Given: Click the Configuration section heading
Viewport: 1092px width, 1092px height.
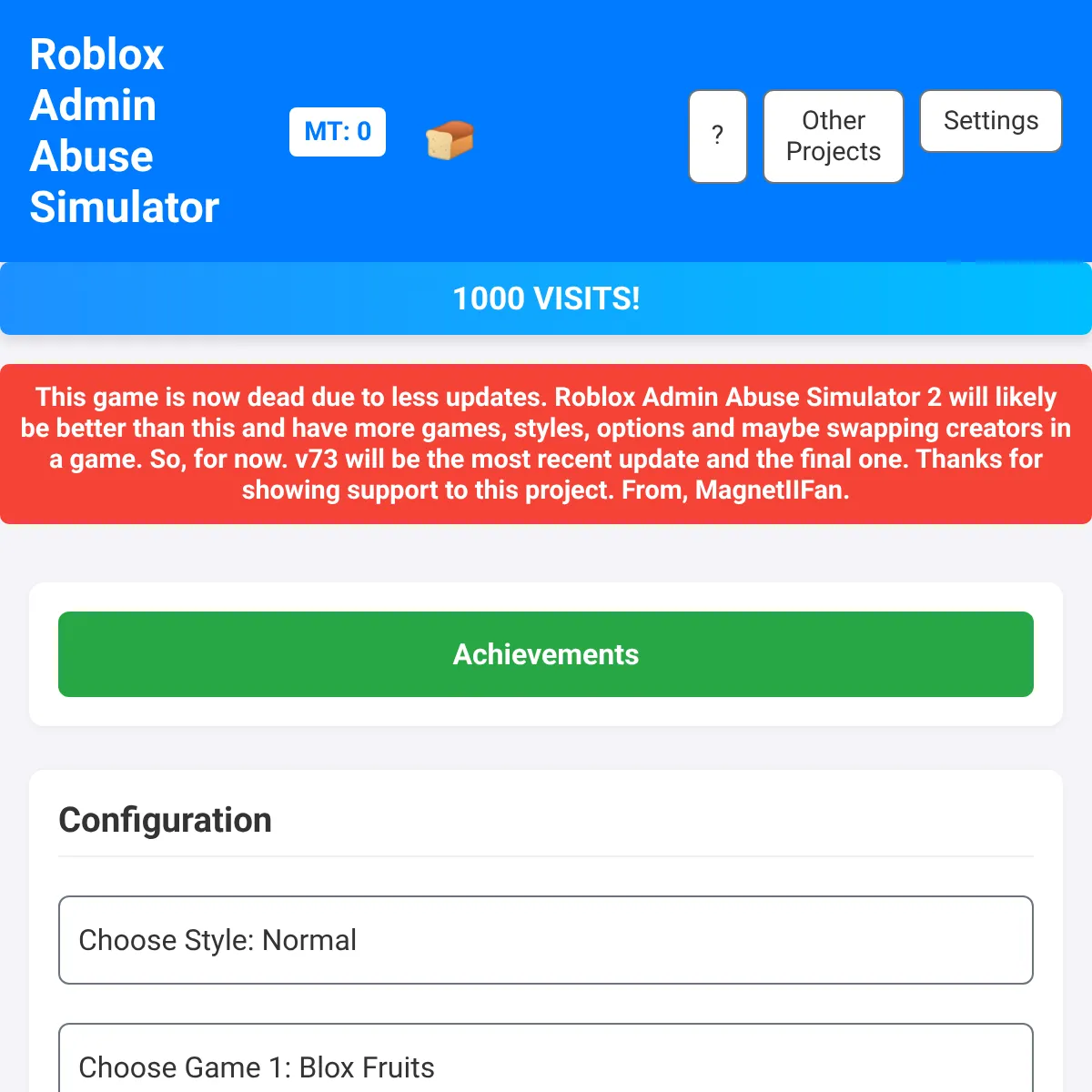Looking at the screenshot, I should (x=165, y=819).
